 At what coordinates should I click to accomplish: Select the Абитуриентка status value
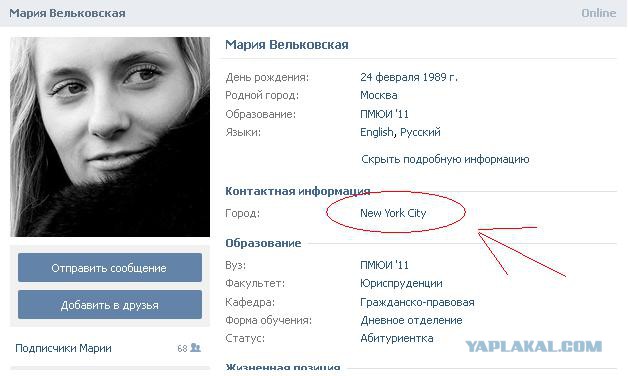pyautogui.click(x=397, y=338)
